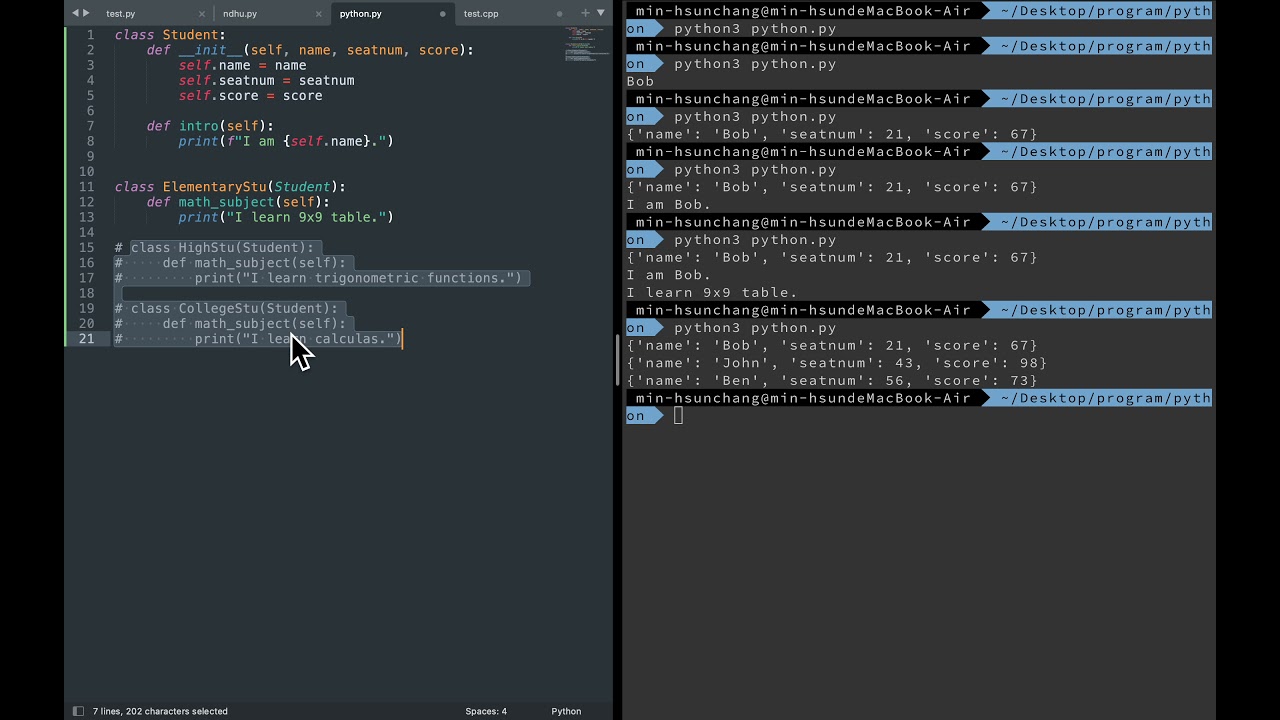Click commented trigonometric functions print line
This screenshot has width=1280, height=720.
(x=318, y=278)
